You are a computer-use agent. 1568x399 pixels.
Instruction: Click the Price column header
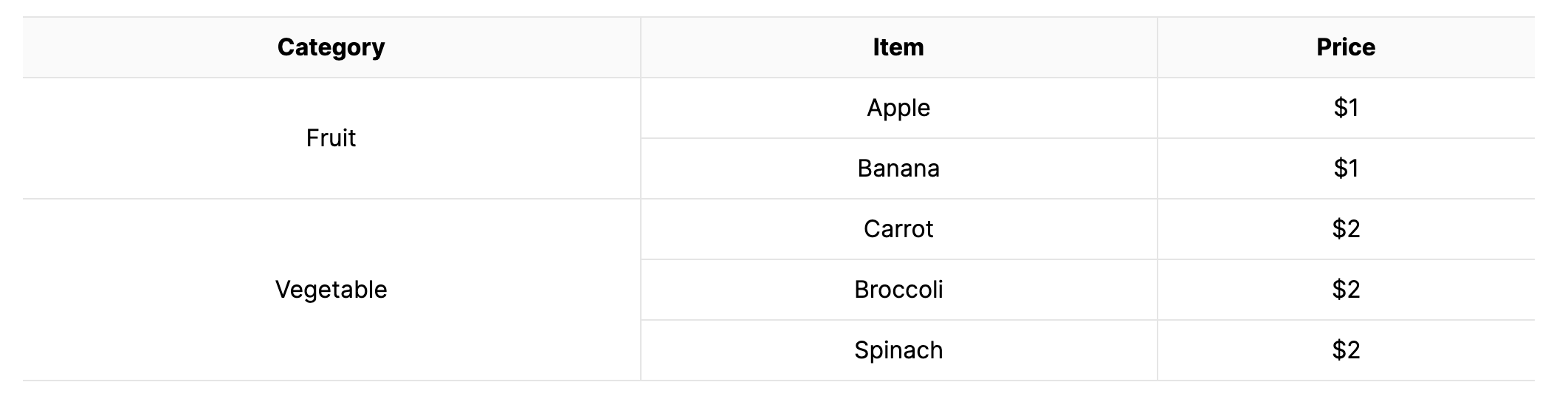[x=1346, y=47]
